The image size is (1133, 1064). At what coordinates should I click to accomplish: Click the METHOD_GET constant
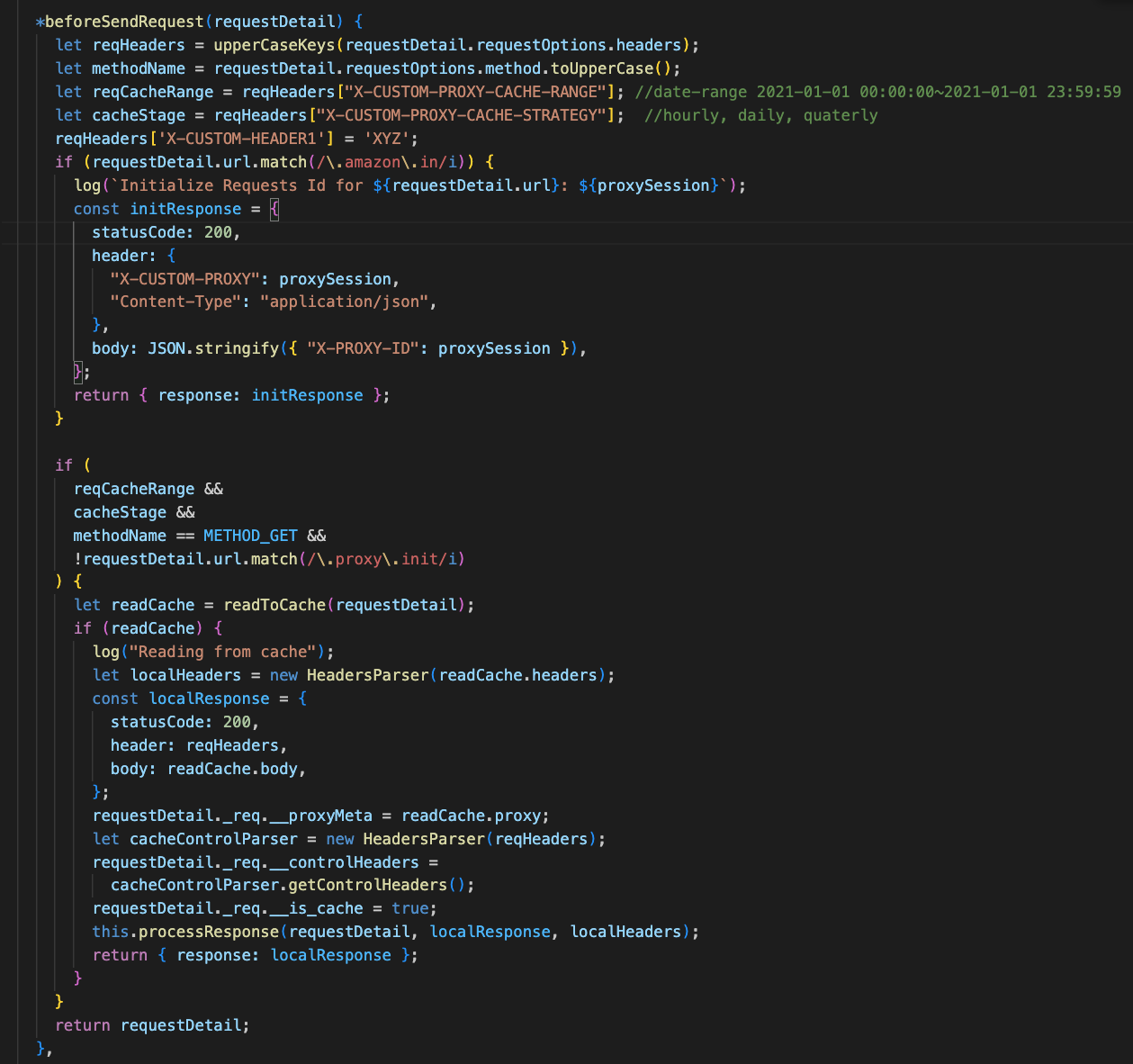[250, 536]
